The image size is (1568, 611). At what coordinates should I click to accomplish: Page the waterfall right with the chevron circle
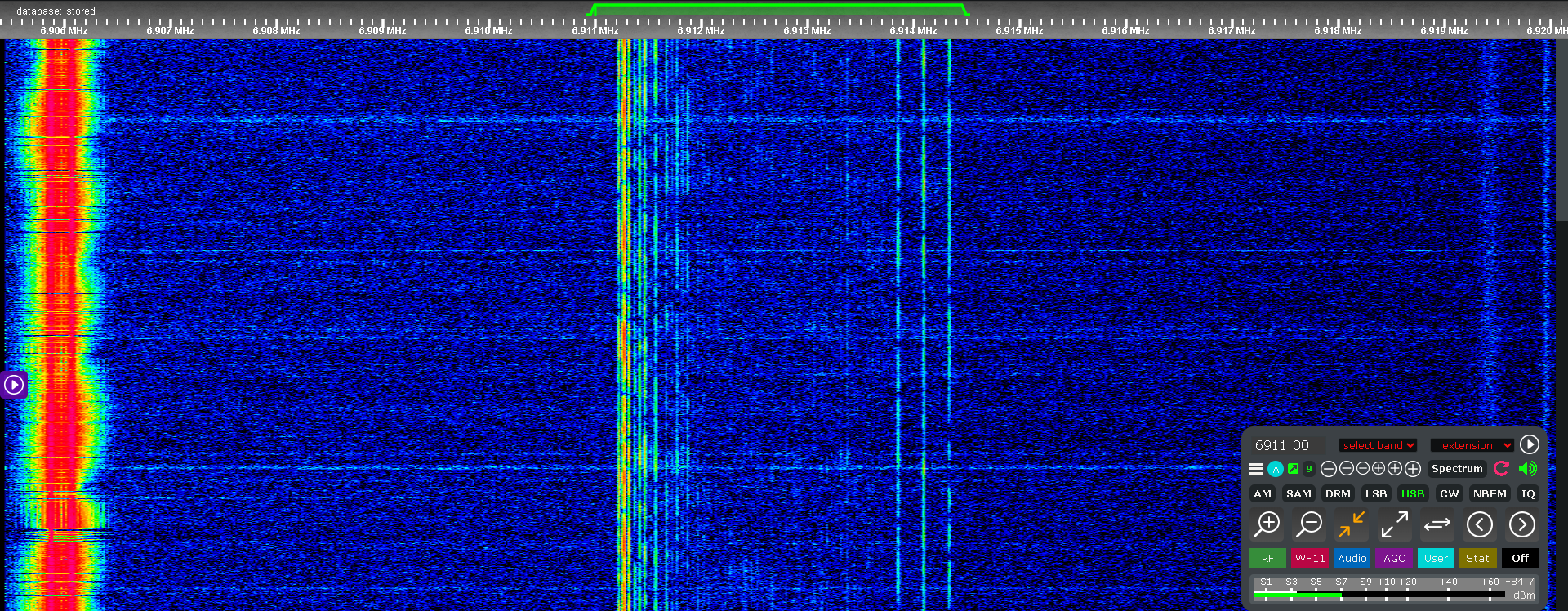[1522, 524]
